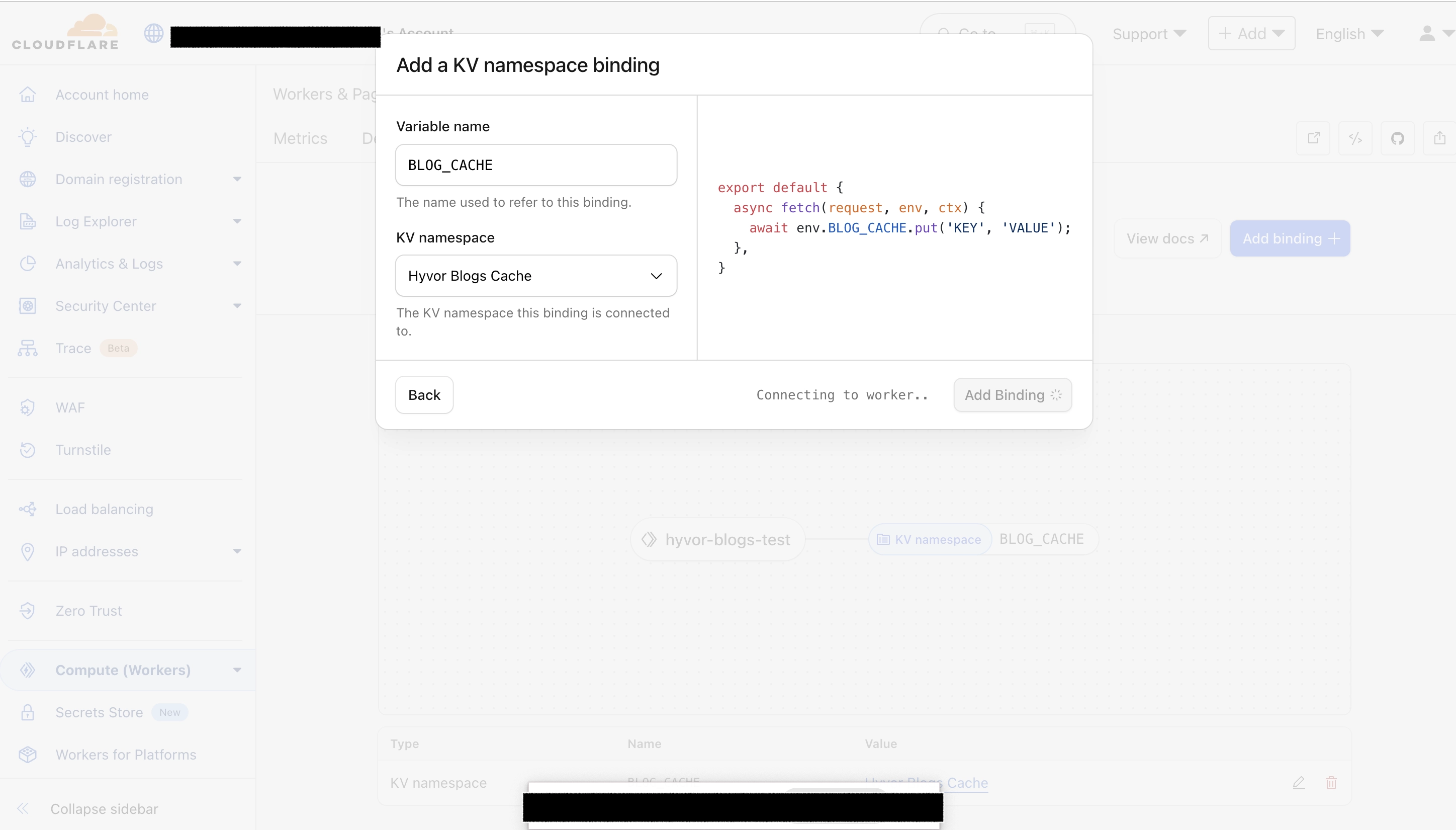Expand Domain registration submenu arrow
The width and height of the screenshot is (1456, 830).
237,179
